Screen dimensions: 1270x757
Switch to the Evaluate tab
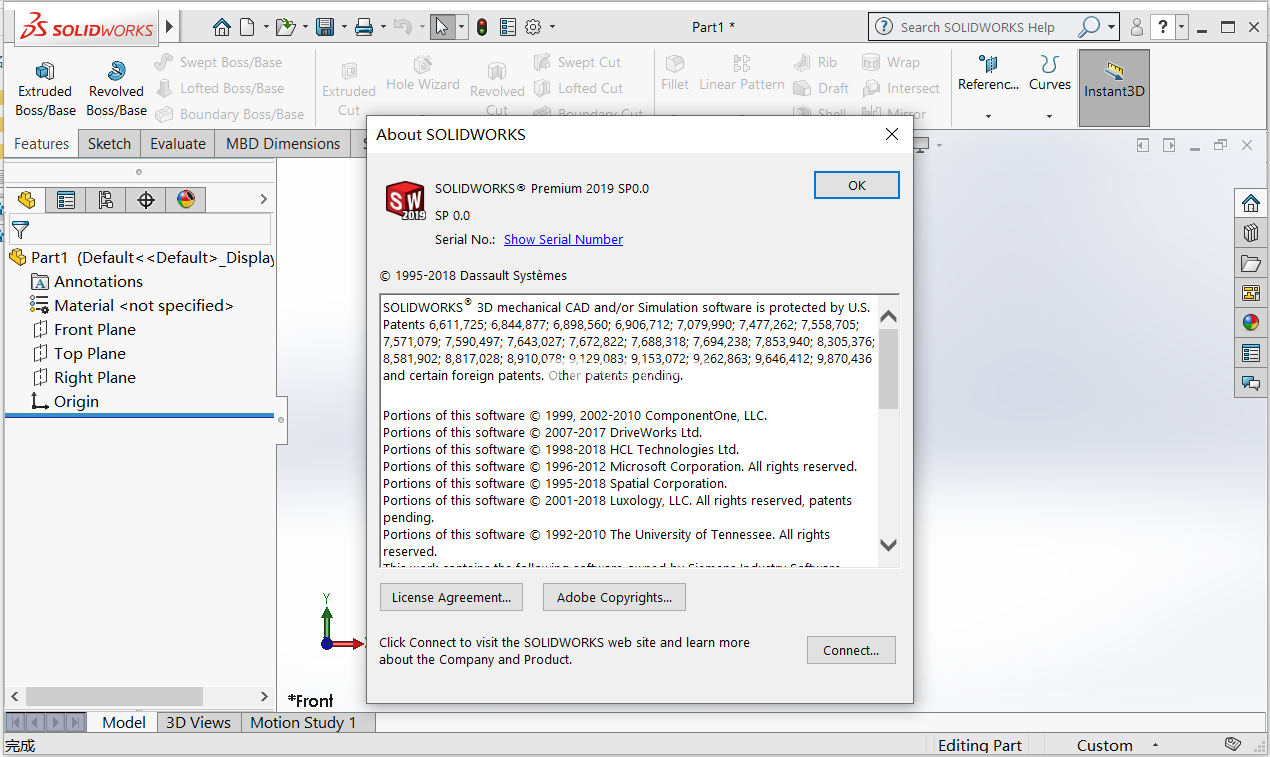coord(178,144)
